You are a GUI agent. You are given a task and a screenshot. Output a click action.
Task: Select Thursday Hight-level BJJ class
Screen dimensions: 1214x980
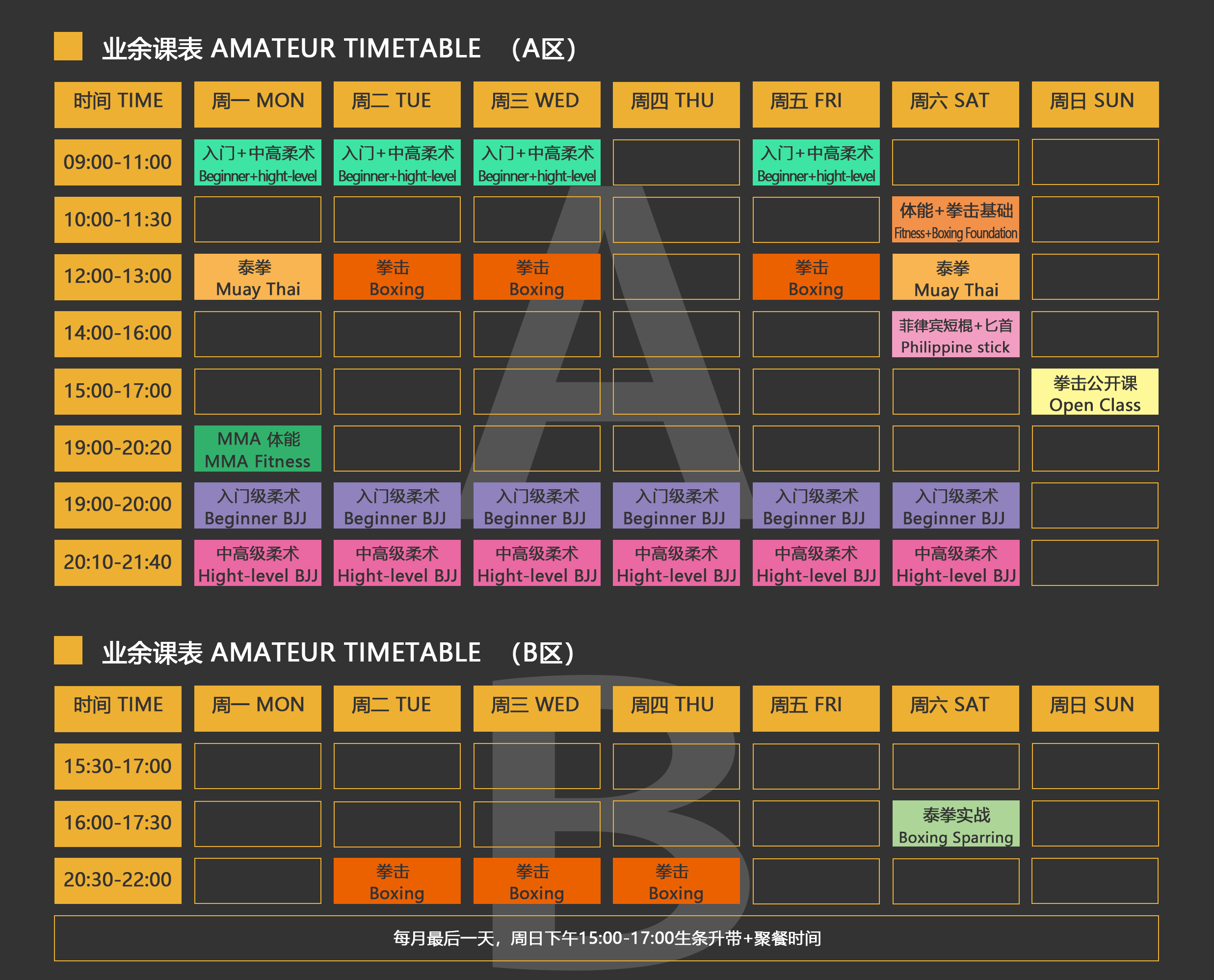pyautogui.click(x=676, y=563)
